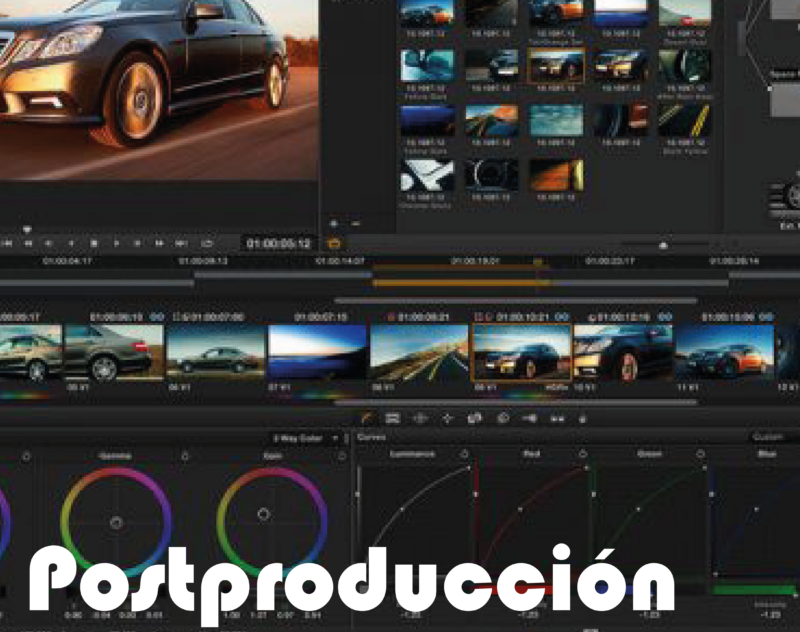Reset the leftmost color wheel
The image size is (800, 632).
(27, 456)
